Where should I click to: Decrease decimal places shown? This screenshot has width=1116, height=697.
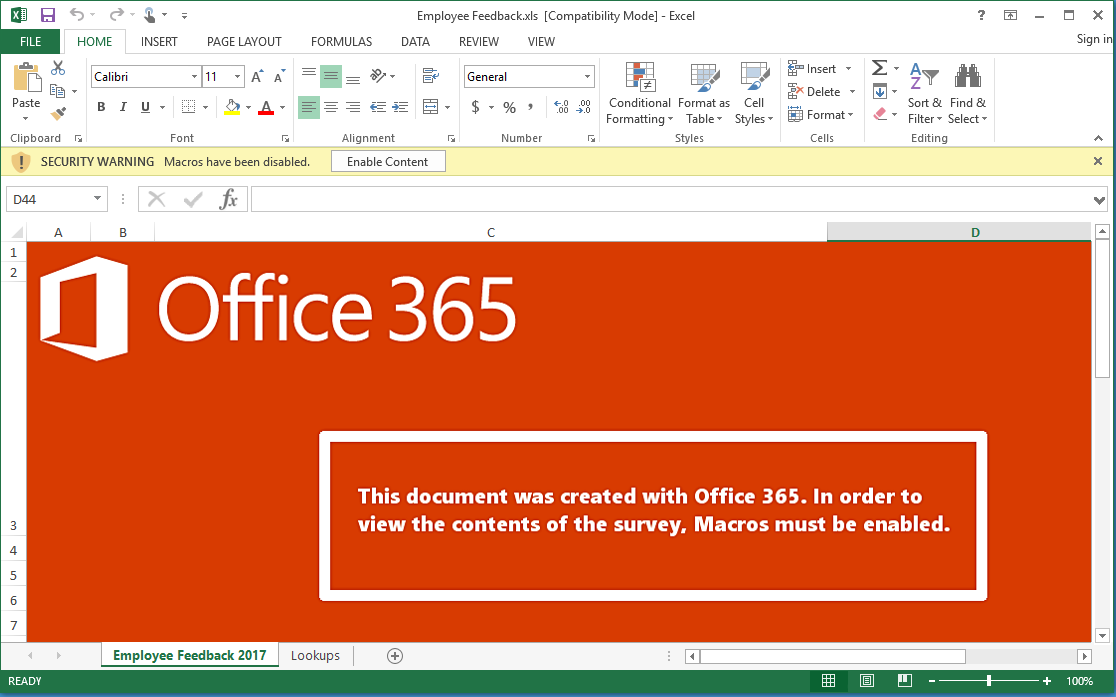[x=584, y=107]
